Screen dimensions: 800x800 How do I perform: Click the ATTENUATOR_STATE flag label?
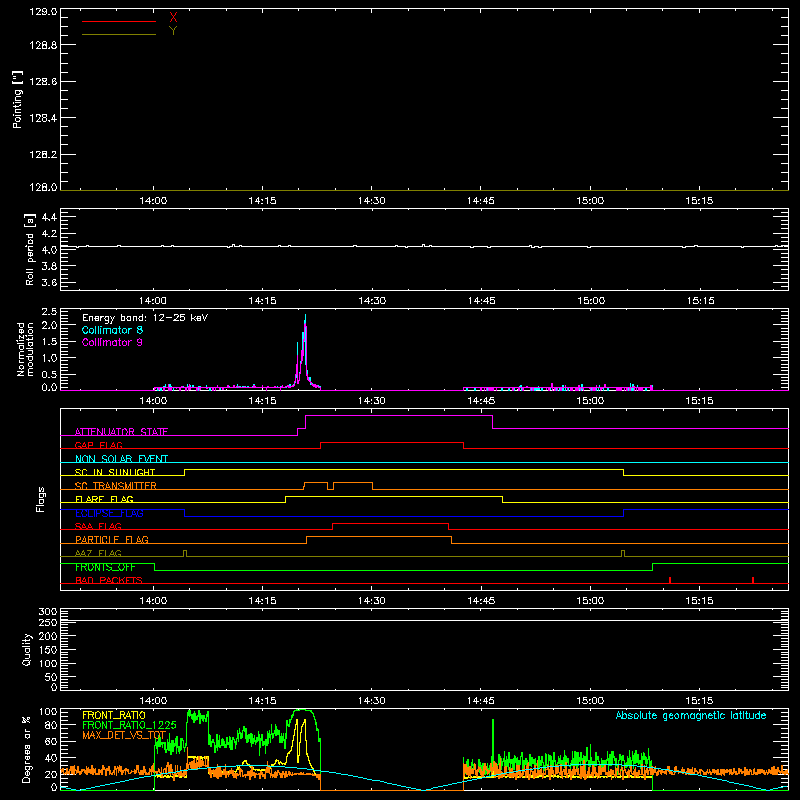(121, 432)
